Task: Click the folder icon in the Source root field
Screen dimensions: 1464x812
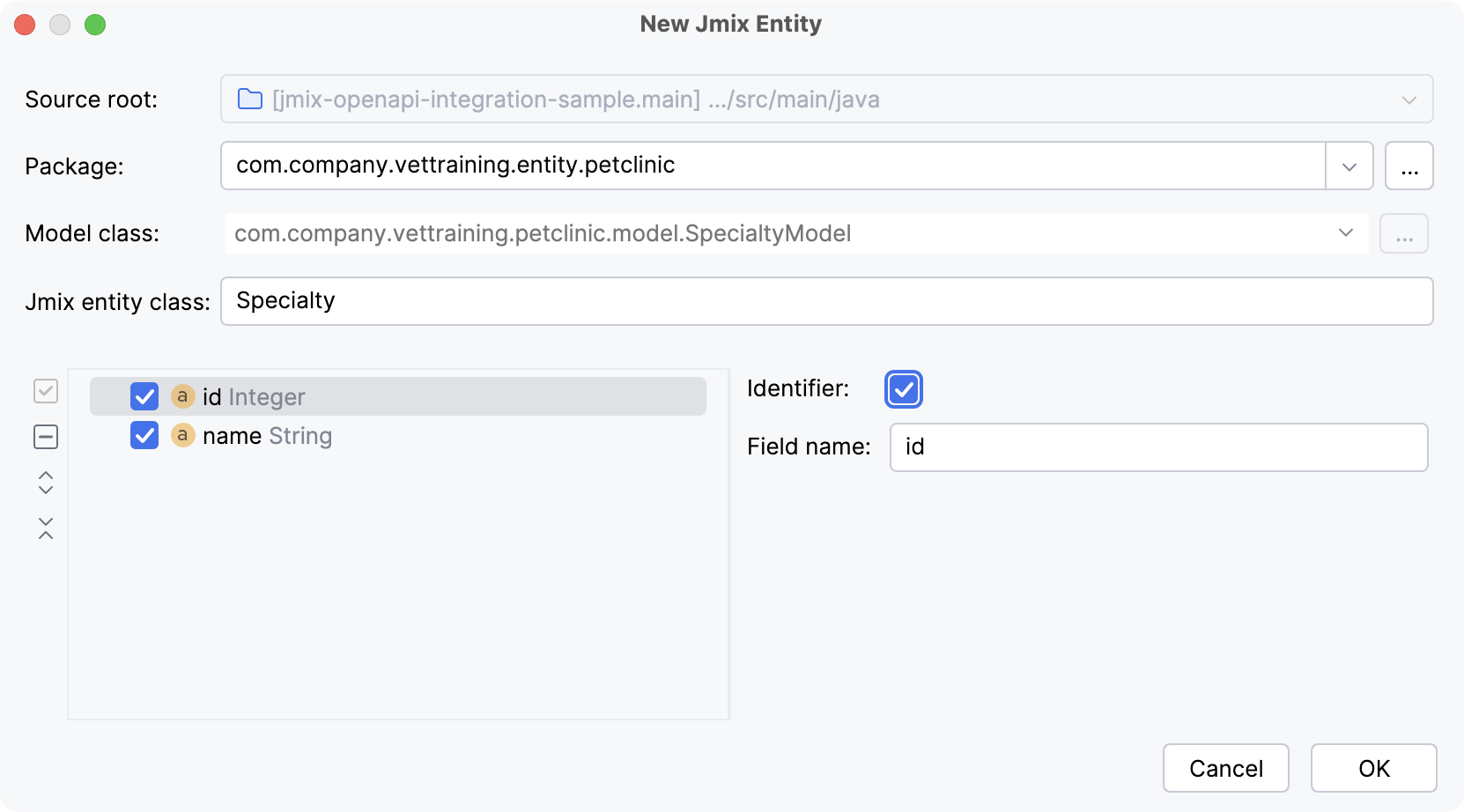Action: (x=249, y=99)
